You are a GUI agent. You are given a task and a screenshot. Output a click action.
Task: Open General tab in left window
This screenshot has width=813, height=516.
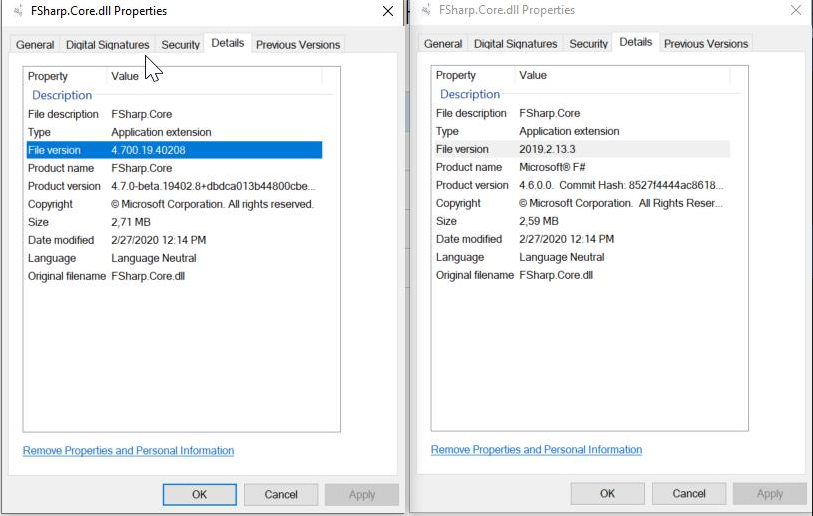click(x=35, y=45)
